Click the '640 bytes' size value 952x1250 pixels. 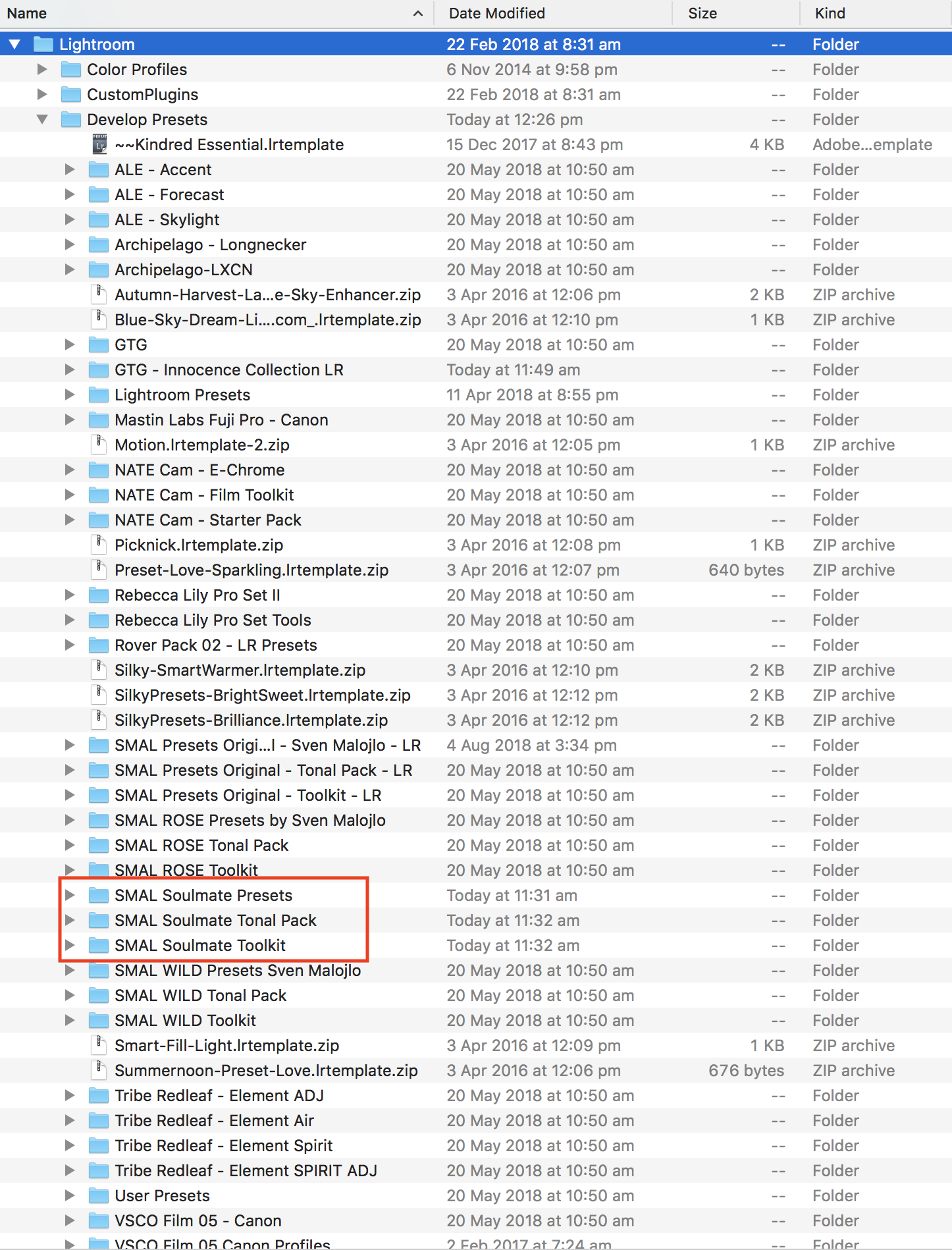point(746,570)
